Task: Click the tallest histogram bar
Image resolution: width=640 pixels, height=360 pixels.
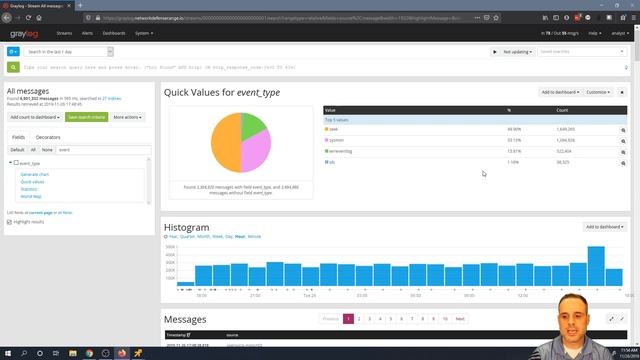Action: coord(596,266)
